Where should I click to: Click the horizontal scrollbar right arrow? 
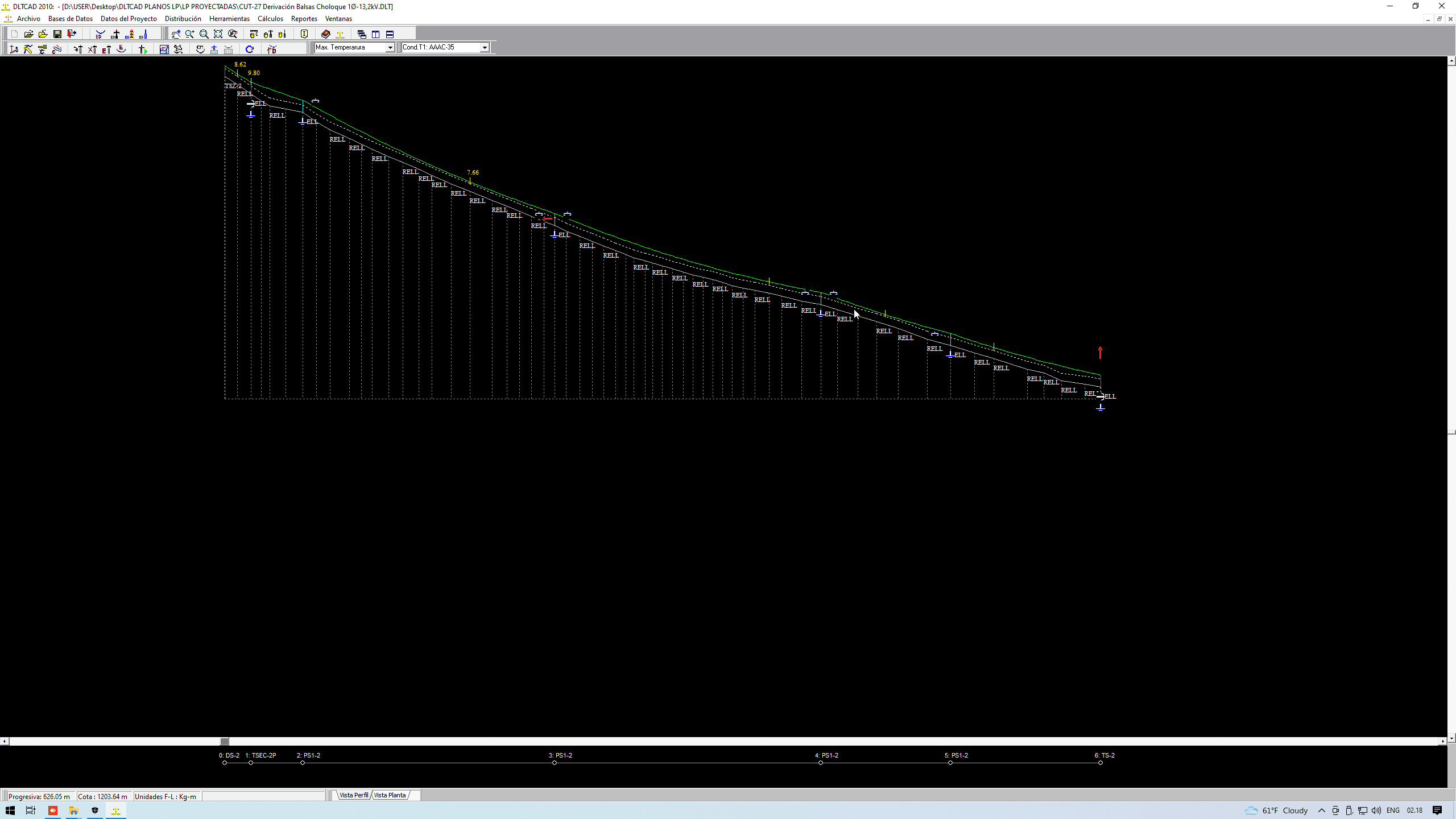click(1443, 741)
